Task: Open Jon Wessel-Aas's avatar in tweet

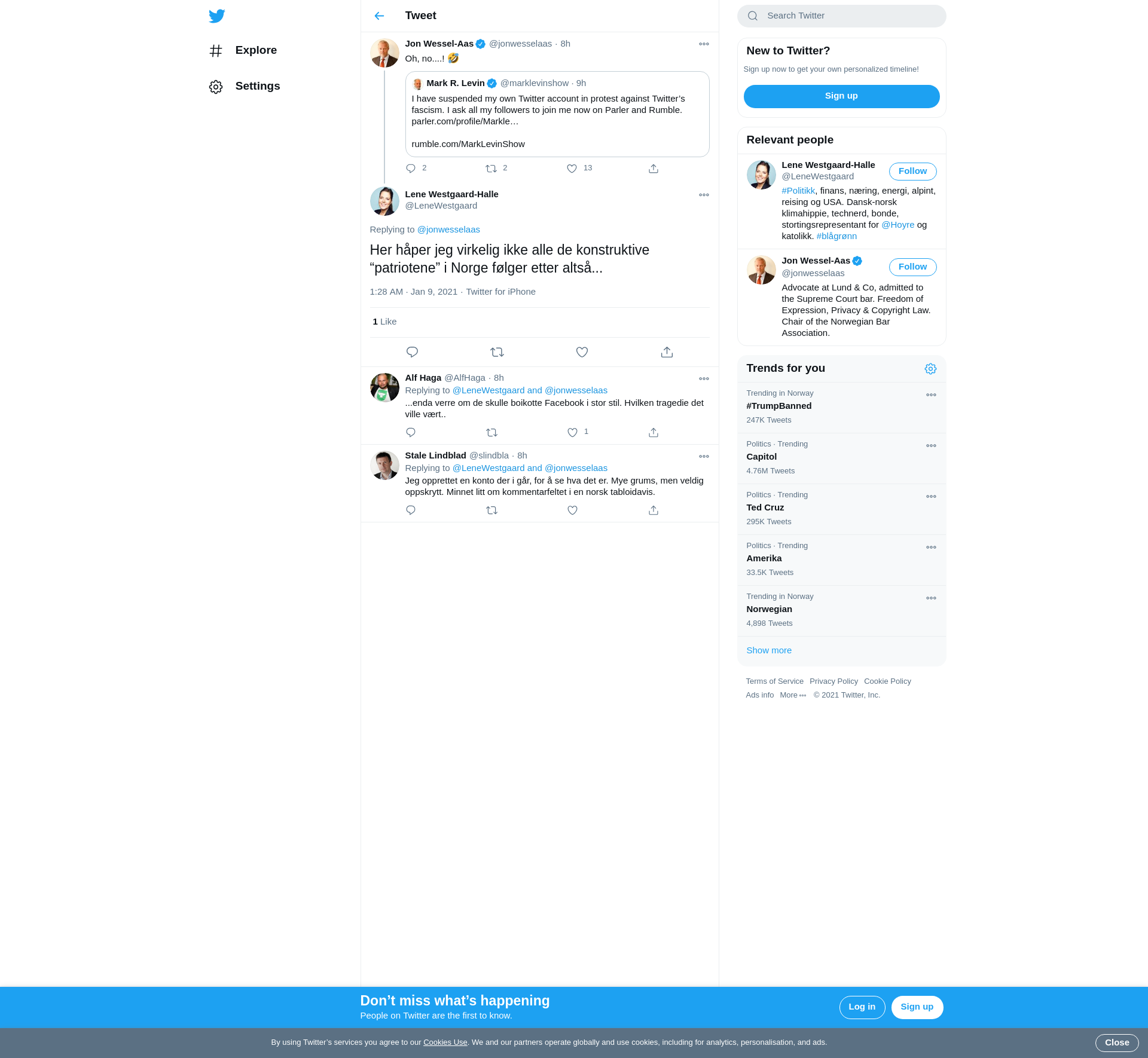Action: [384, 53]
